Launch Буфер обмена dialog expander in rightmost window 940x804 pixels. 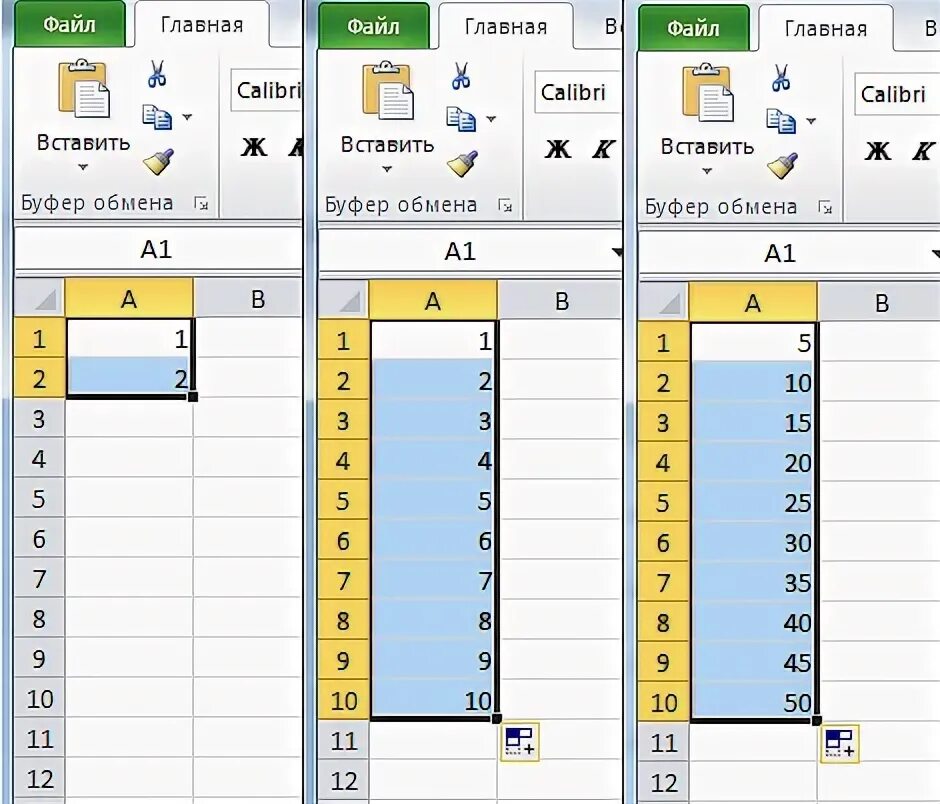click(825, 208)
